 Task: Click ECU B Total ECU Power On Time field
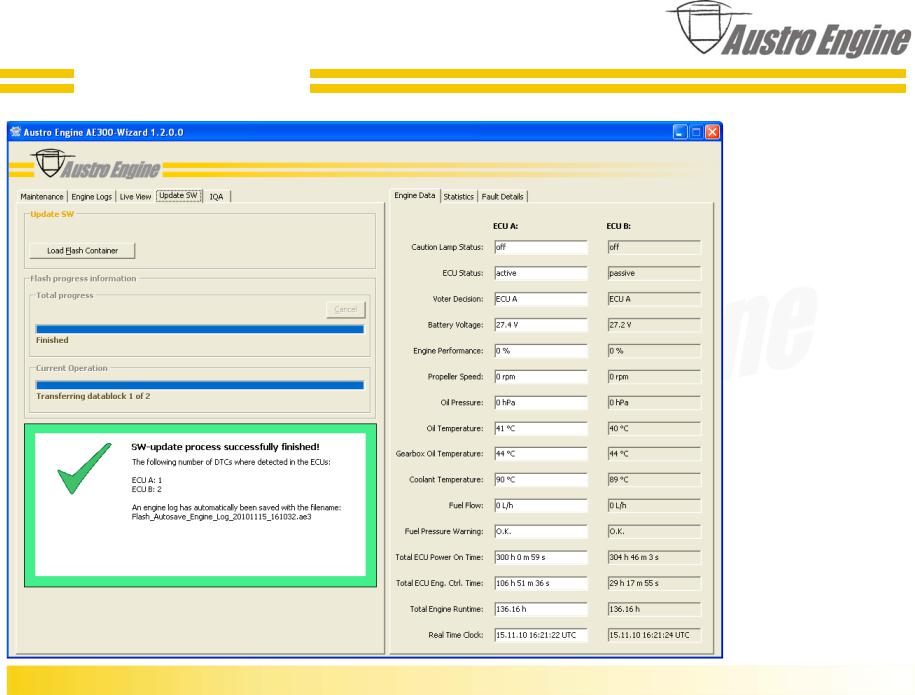coord(654,557)
